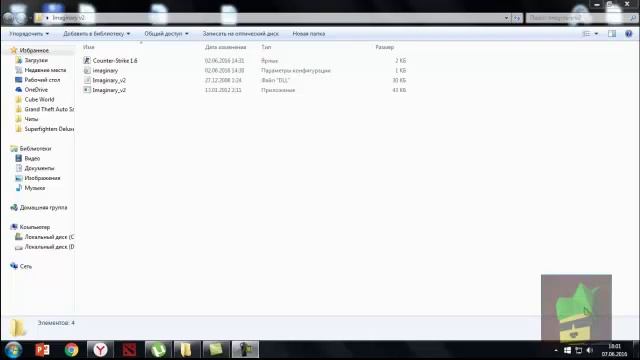Sort by the Имя column header
640x360 pixels.
pyautogui.click(x=89, y=47)
